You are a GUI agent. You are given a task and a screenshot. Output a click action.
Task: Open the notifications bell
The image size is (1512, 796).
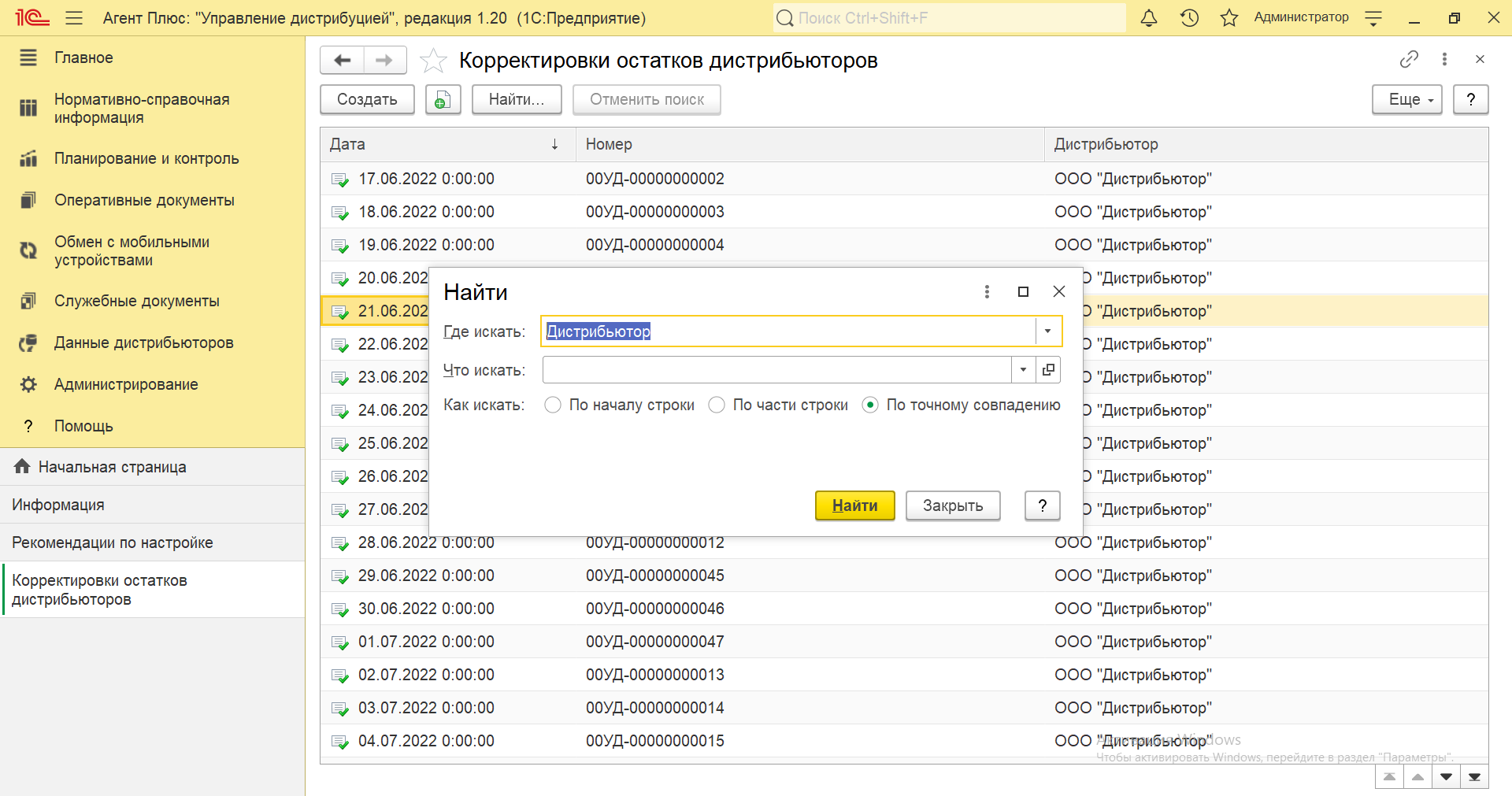click(x=1149, y=17)
